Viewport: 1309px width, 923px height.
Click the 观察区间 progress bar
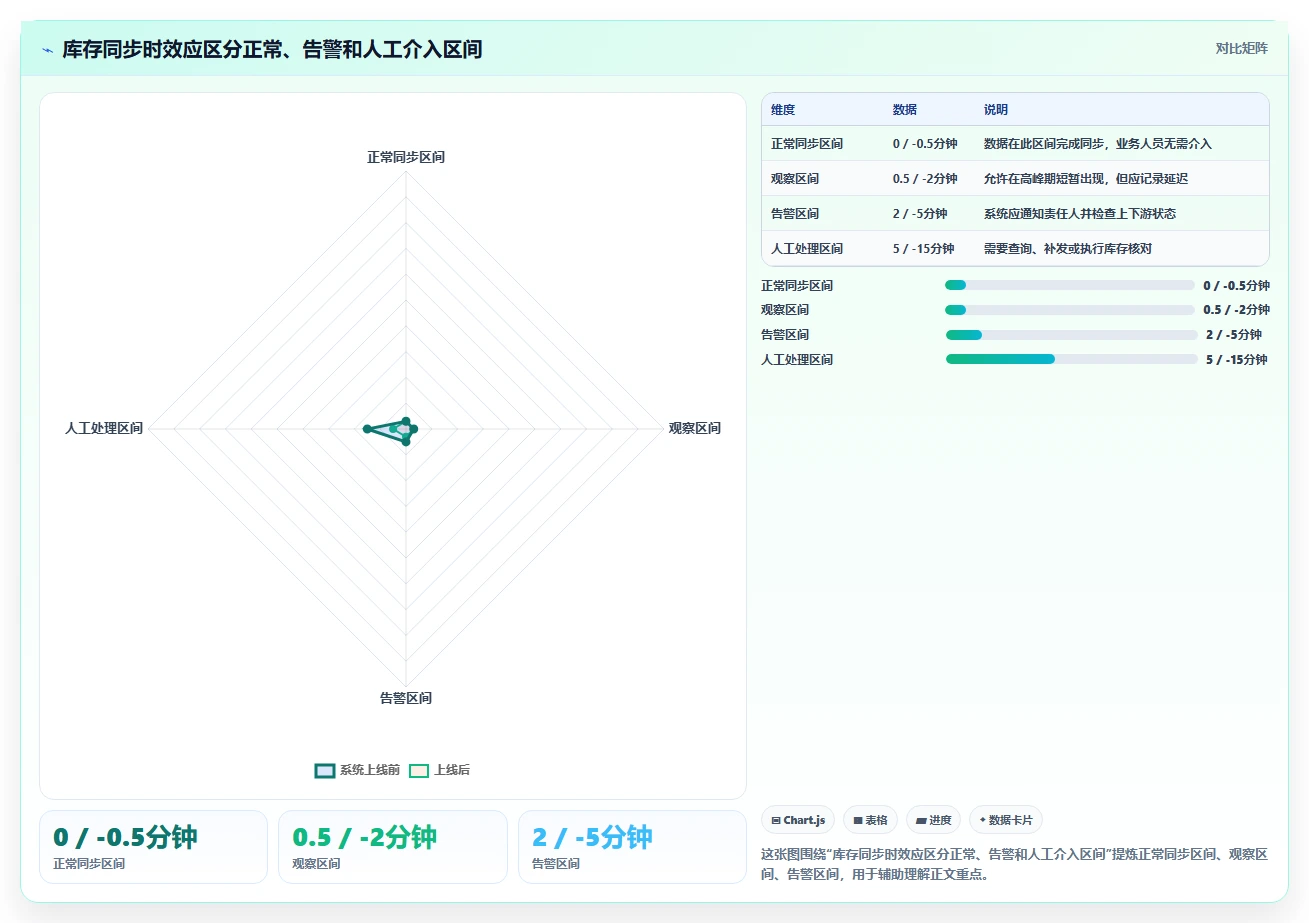click(x=1070, y=310)
